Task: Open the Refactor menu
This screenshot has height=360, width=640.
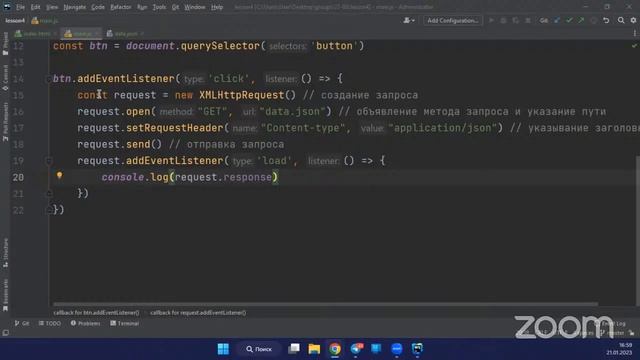Action: coord(121,7)
